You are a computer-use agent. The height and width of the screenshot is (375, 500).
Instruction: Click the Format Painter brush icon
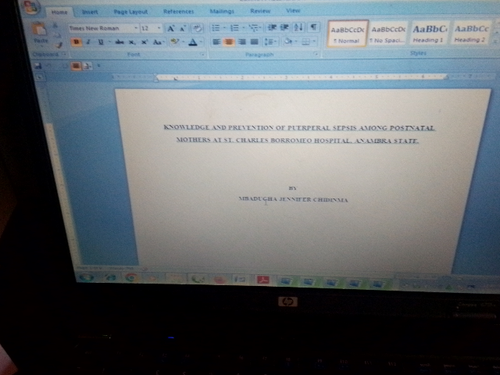(59, 45)
